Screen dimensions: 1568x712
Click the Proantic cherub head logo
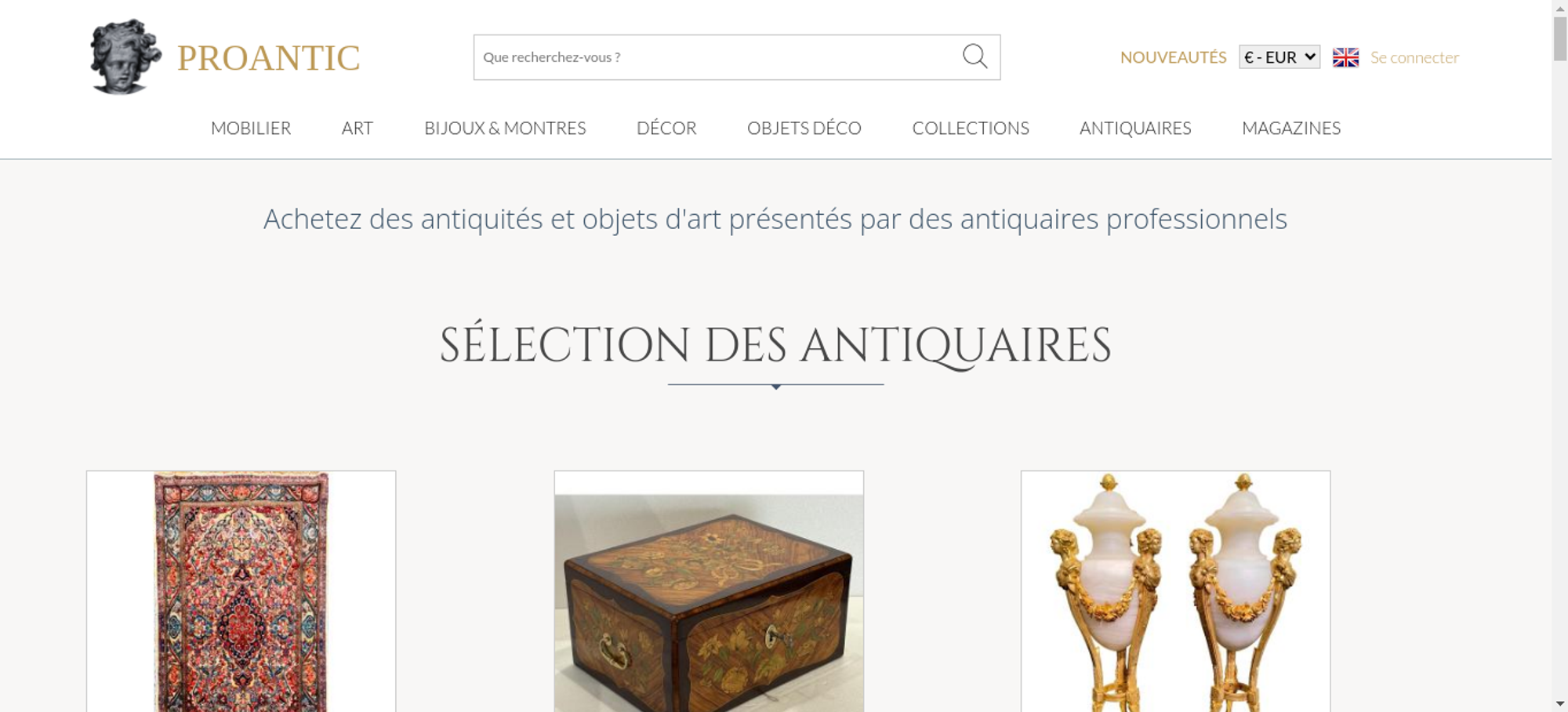[x=125, y=57]
